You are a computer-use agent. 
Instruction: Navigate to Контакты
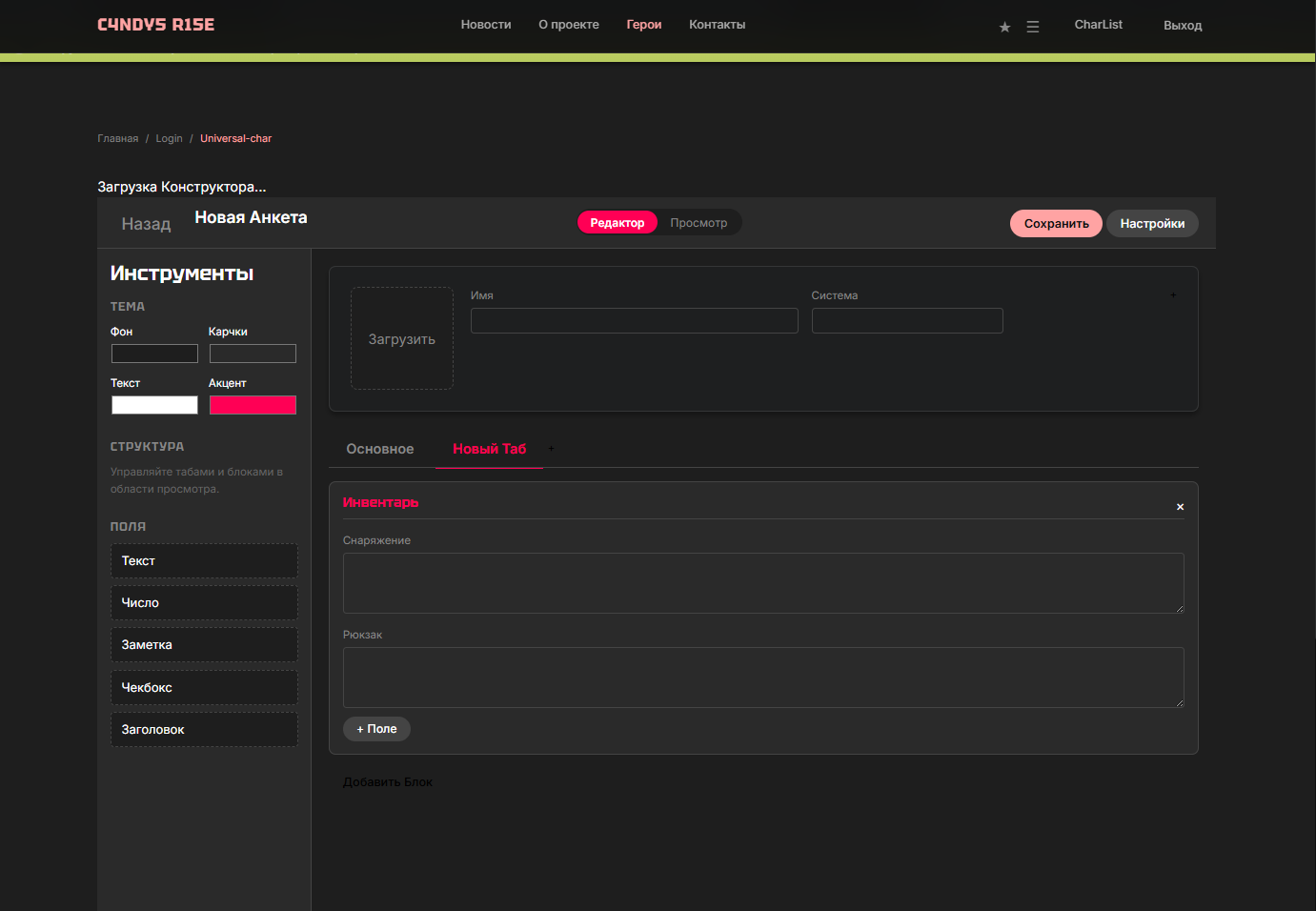(718, 25)
